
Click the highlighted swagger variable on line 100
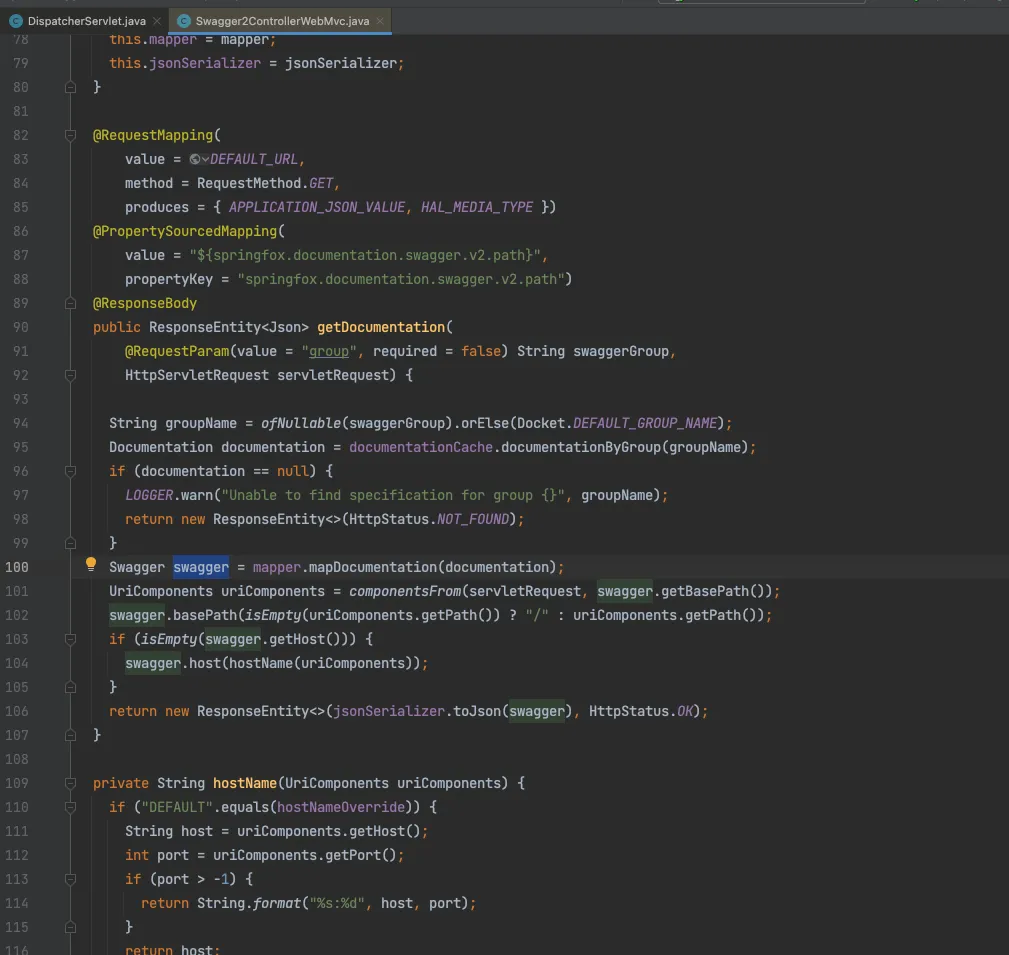tap(201, 567)
